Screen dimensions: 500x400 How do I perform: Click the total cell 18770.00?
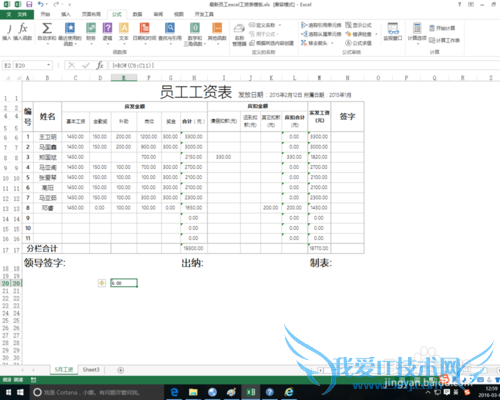pos(319,248)
